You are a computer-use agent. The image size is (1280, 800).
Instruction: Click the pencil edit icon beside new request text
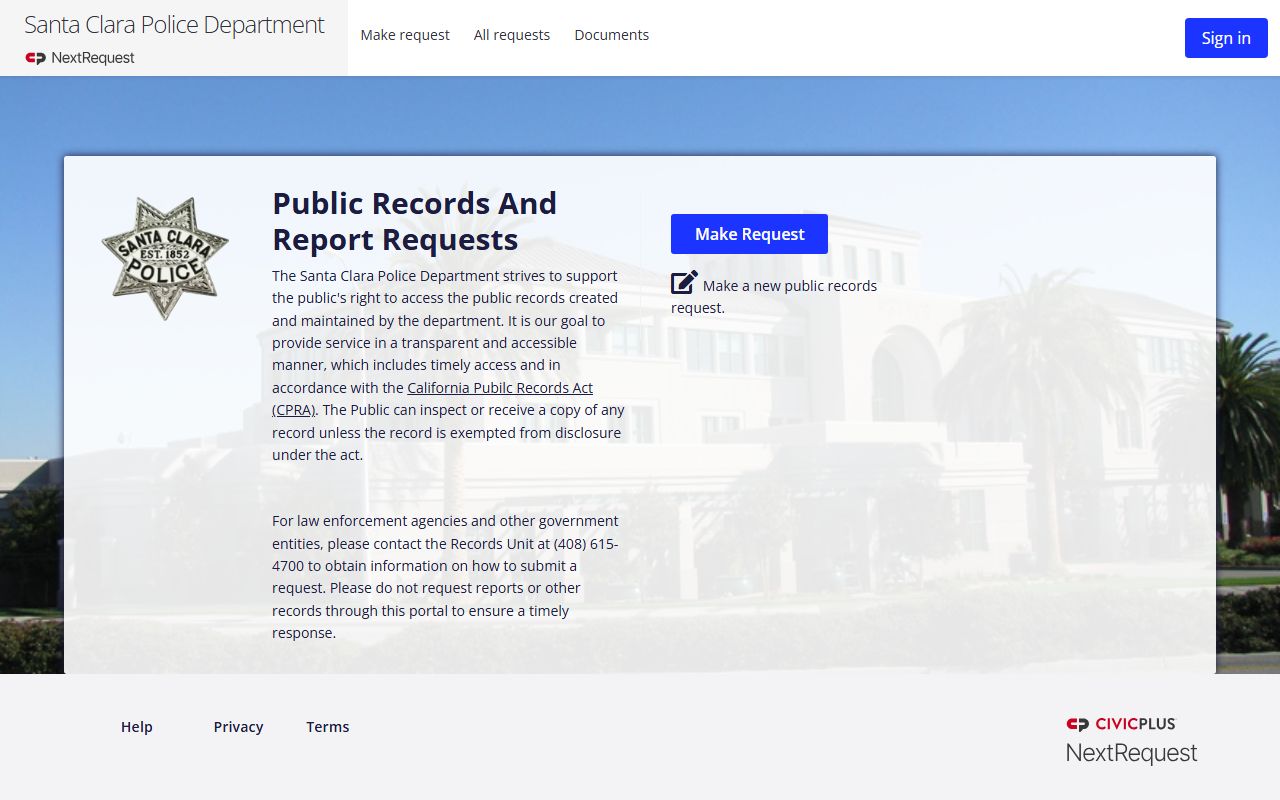[684, 283]
